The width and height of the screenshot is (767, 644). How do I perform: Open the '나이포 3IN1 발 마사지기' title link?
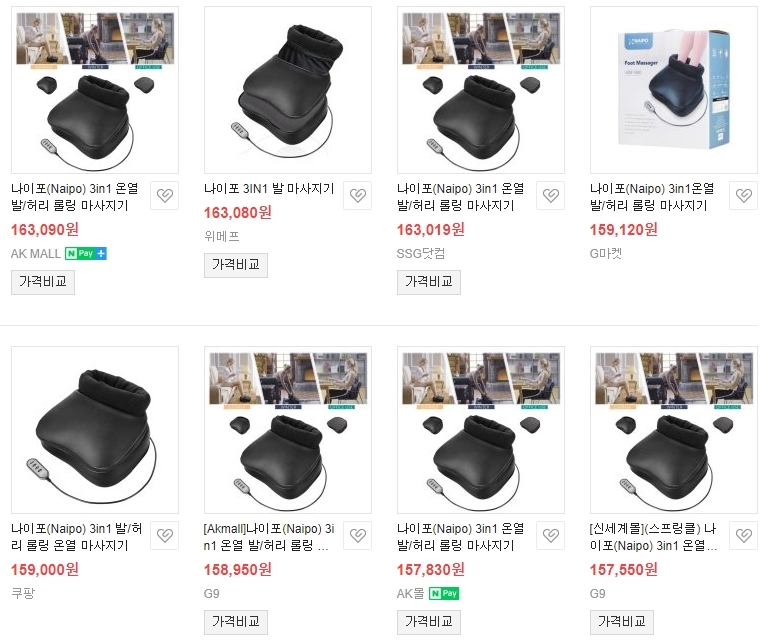[x=269, y=189]
